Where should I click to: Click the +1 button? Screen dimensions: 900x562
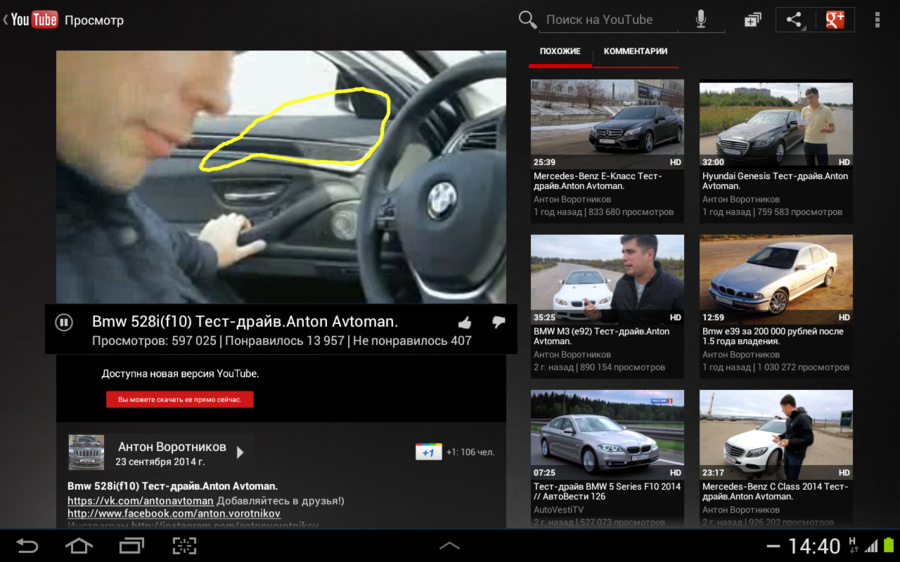click(428, 452)
